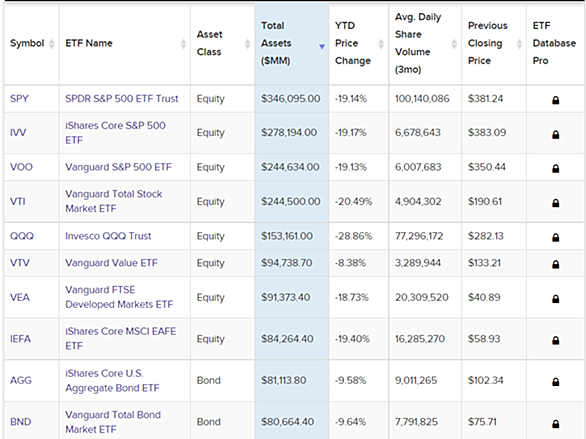
Task: Click the lock icon in the VEA row
Action: [x=555, y=299]
